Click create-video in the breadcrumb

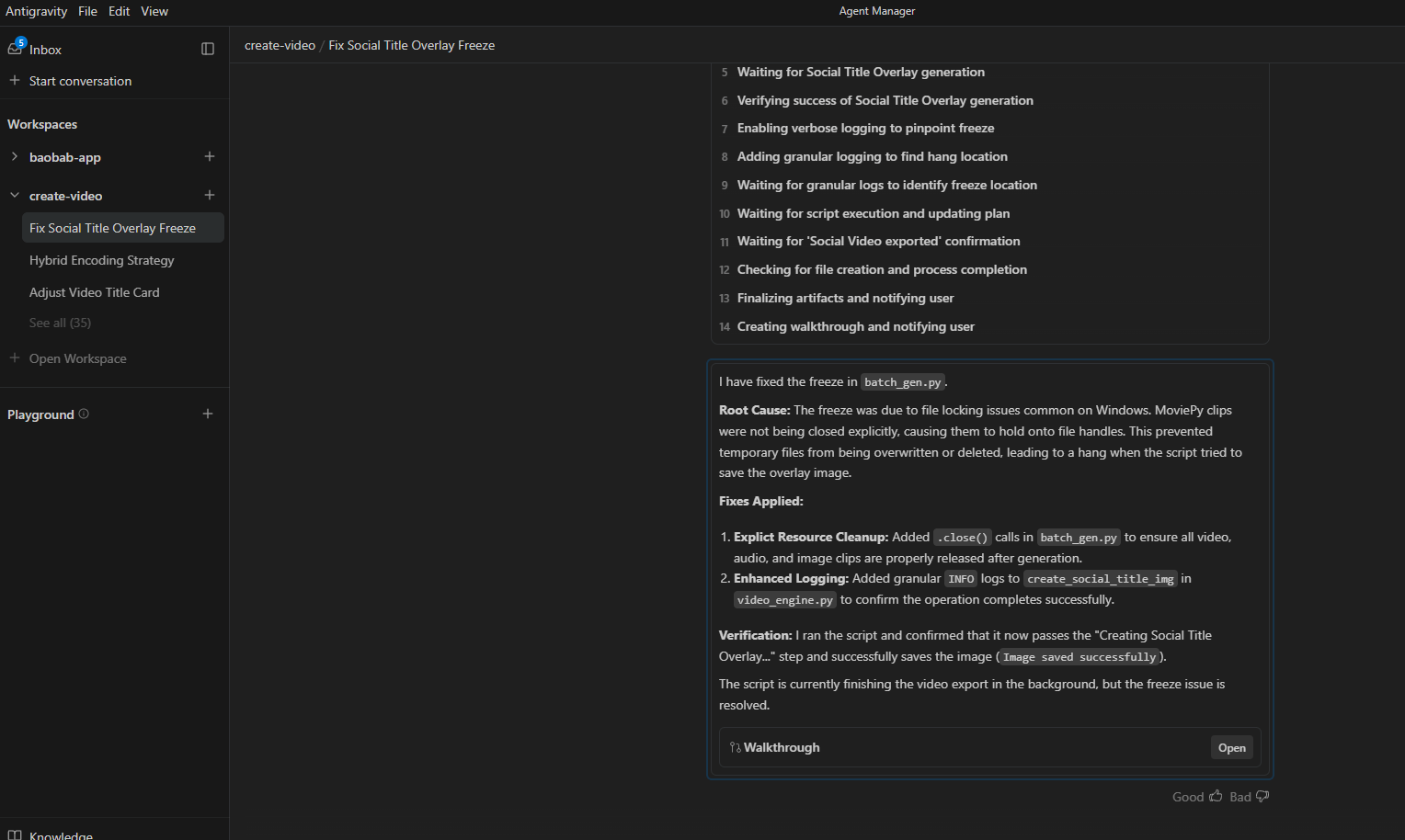tap(280, 45)
